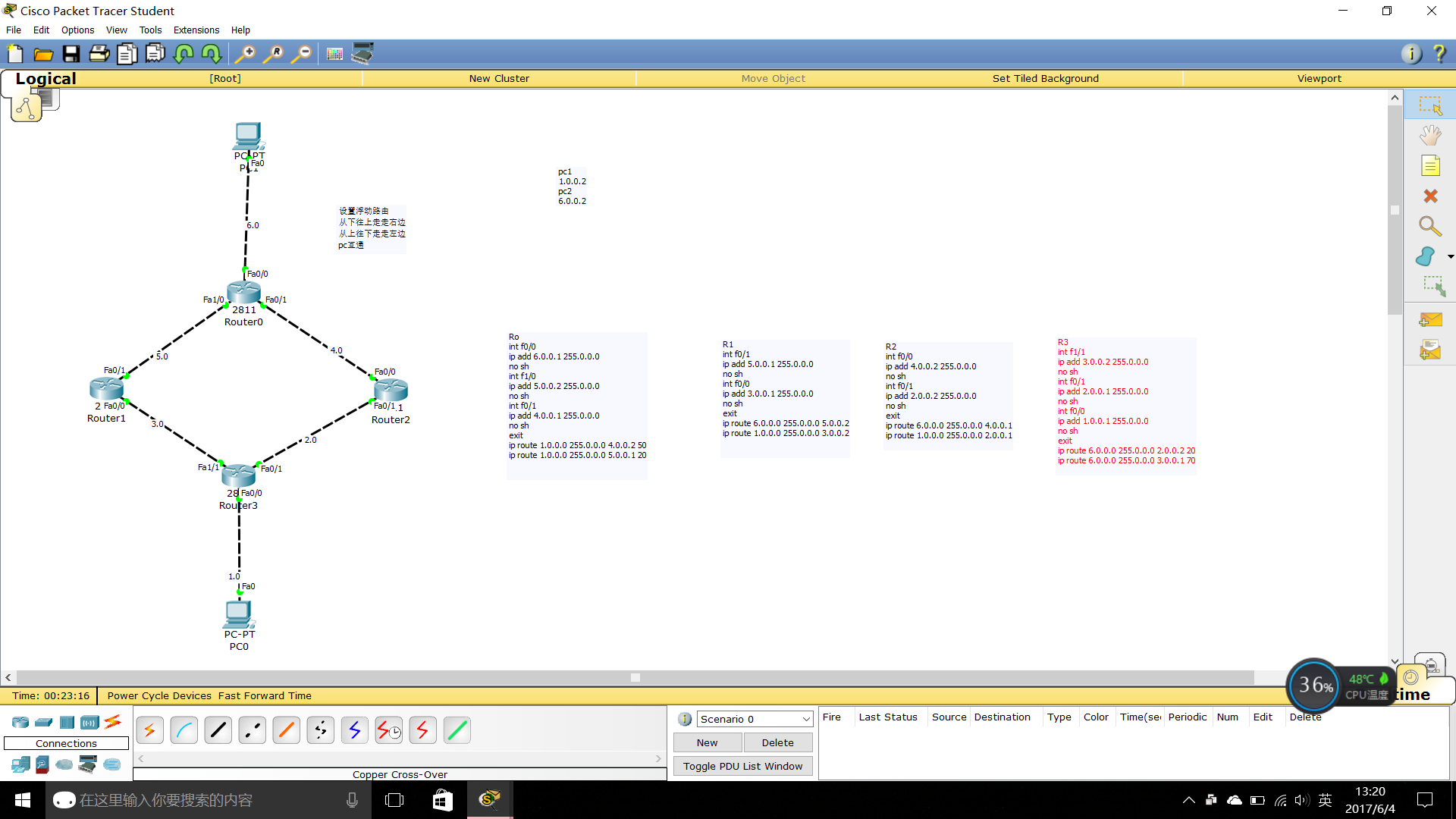Select the Resize Shape tool
Screen dimensions: 1456x819
click(x=1433, y=287)
